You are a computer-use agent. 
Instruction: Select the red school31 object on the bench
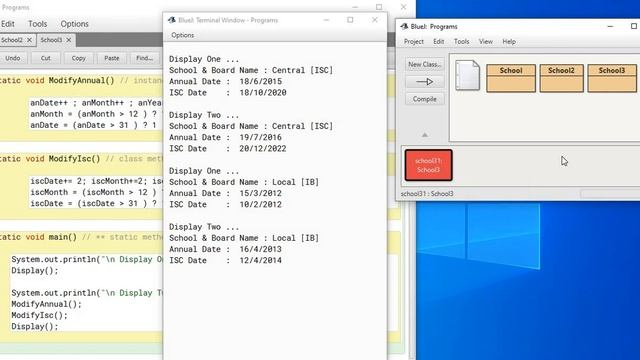(428, 165)
